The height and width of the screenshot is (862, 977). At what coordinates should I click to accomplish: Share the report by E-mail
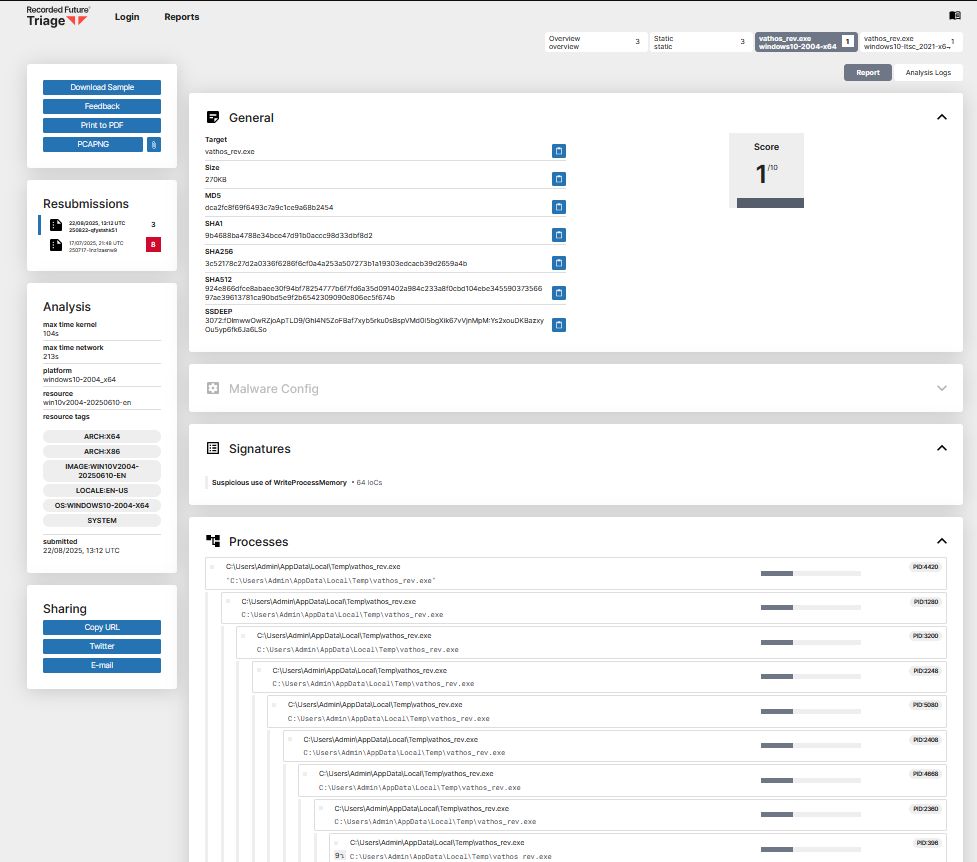pyautogui.click(x=102, y=666)
